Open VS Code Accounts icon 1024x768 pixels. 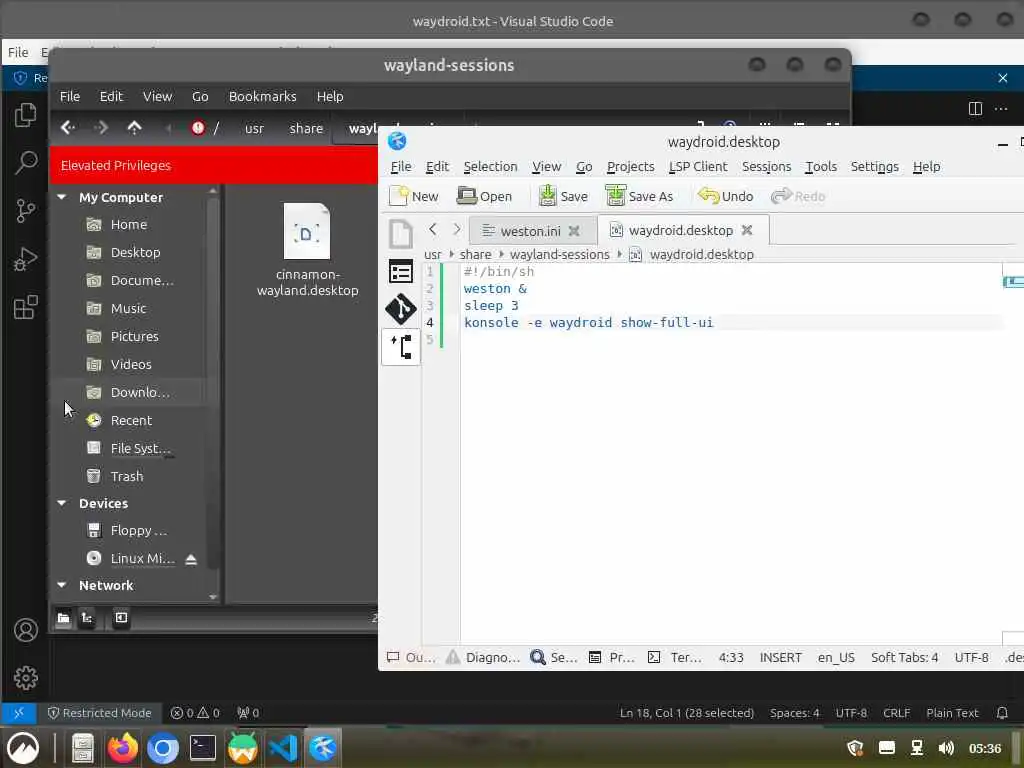(25, 630)
